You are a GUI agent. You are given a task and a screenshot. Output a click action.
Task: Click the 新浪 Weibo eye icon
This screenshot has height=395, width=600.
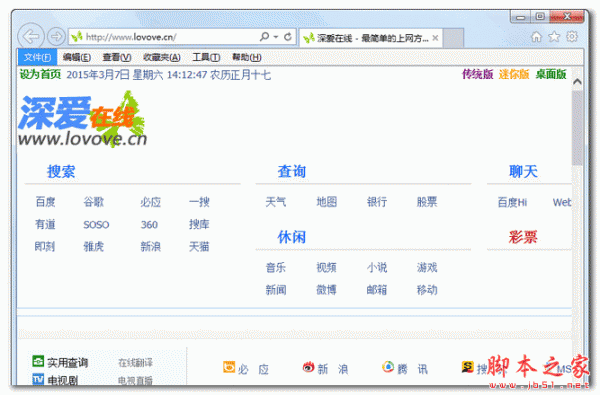(308, 367)
